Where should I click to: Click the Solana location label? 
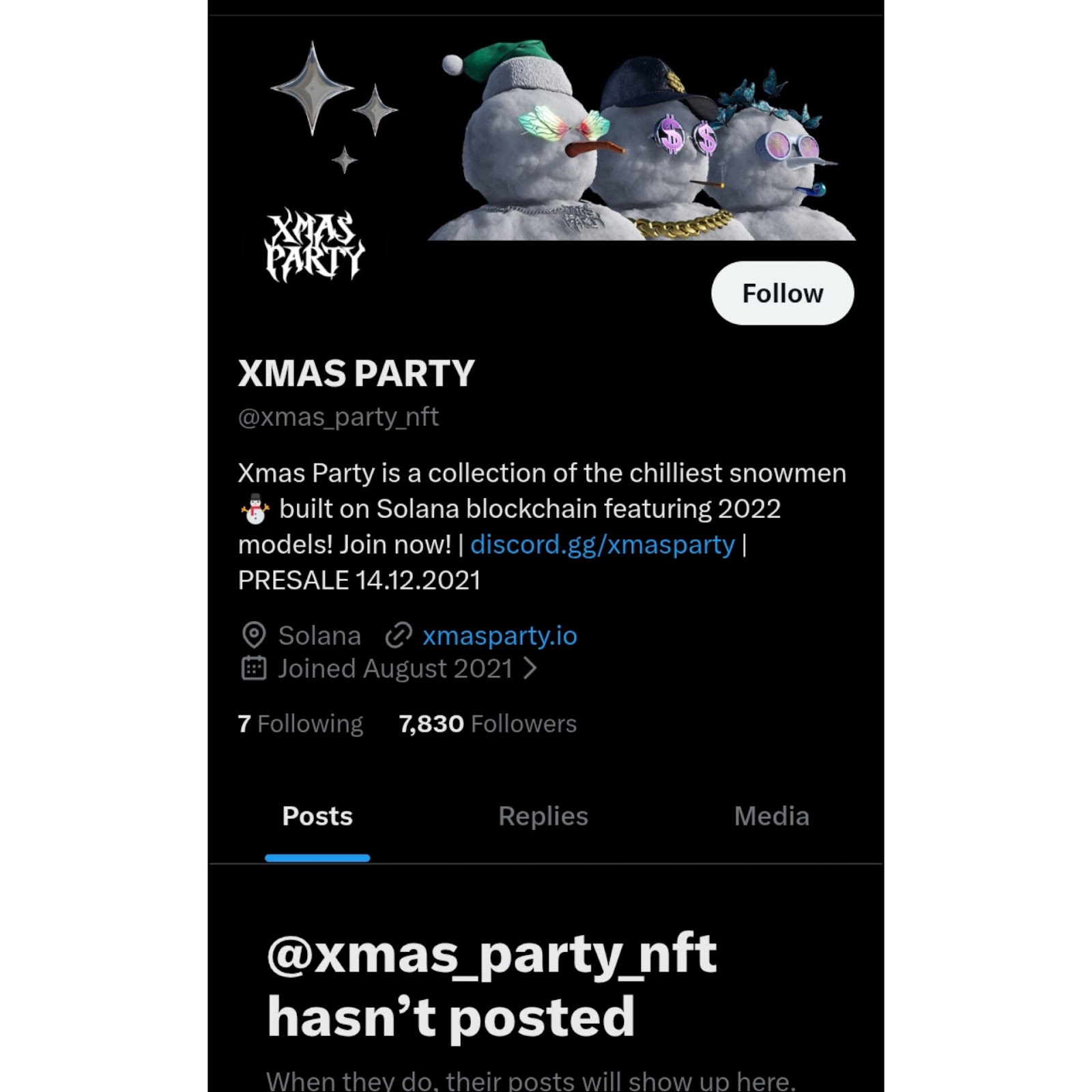click(x=319, y=635)
